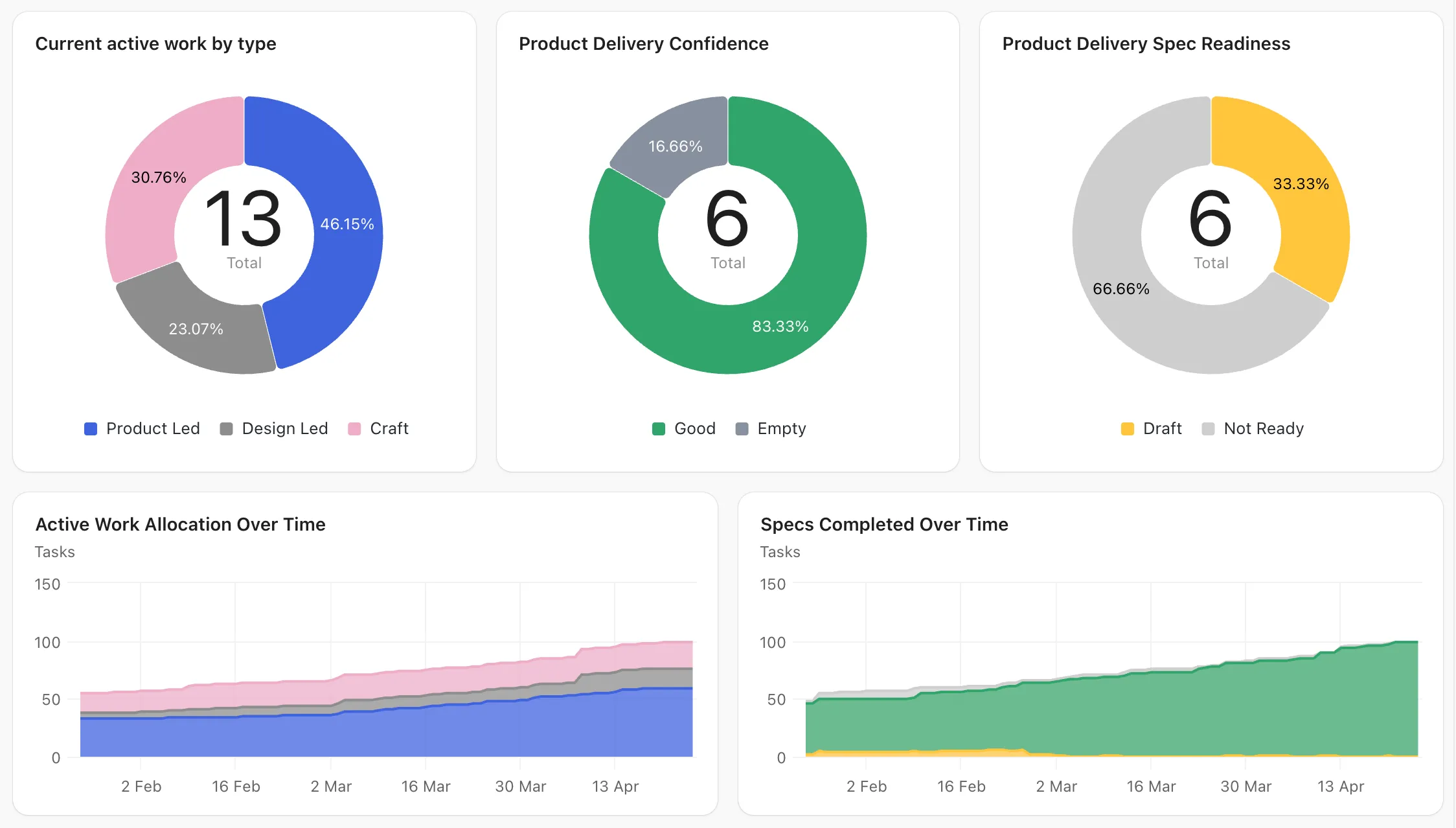Click the Specs Completed Over Time title
Image resolution: width=1456 pixels, height=828 pixels.
tap(884, 525)
